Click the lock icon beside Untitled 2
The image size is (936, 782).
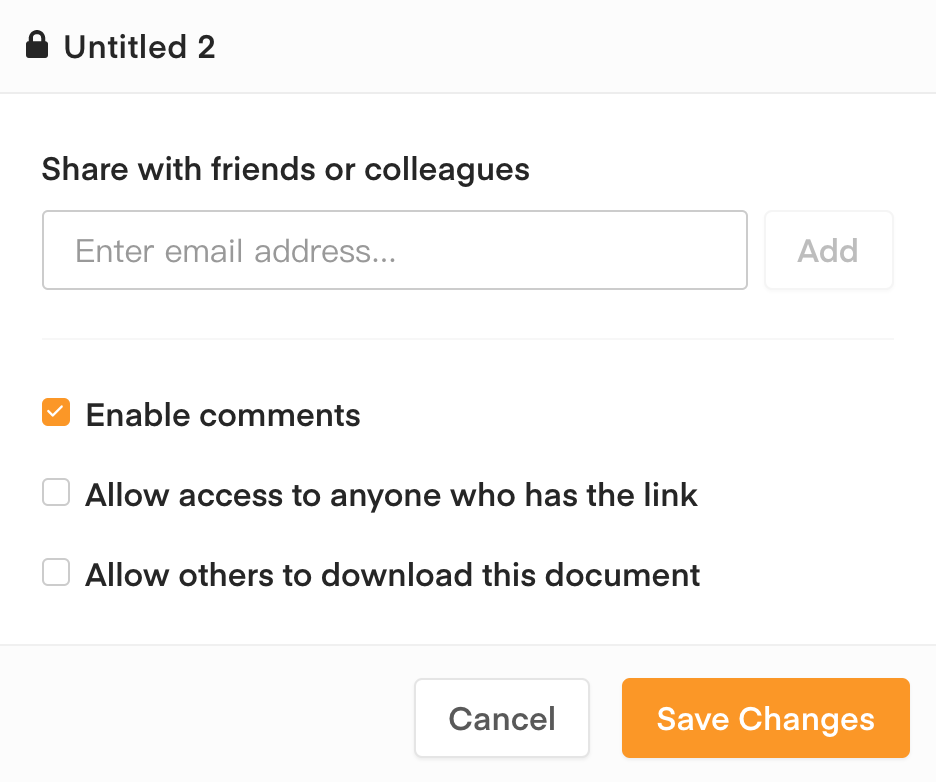pos(37,46)
